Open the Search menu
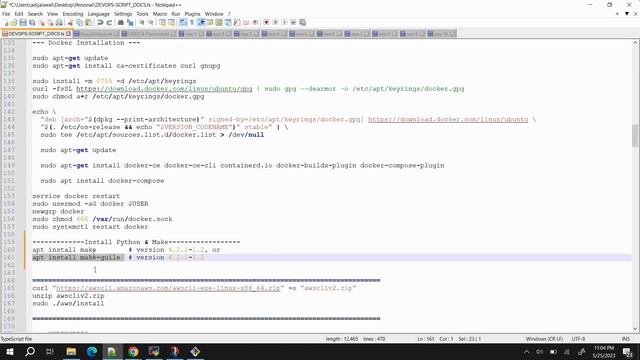 (x=35, y=14)
